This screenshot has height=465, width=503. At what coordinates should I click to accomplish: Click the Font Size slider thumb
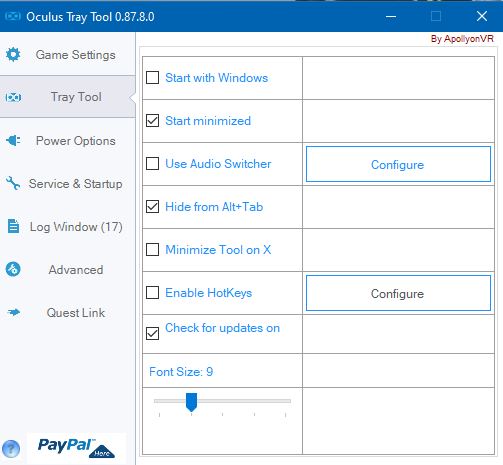pos(191,402)
